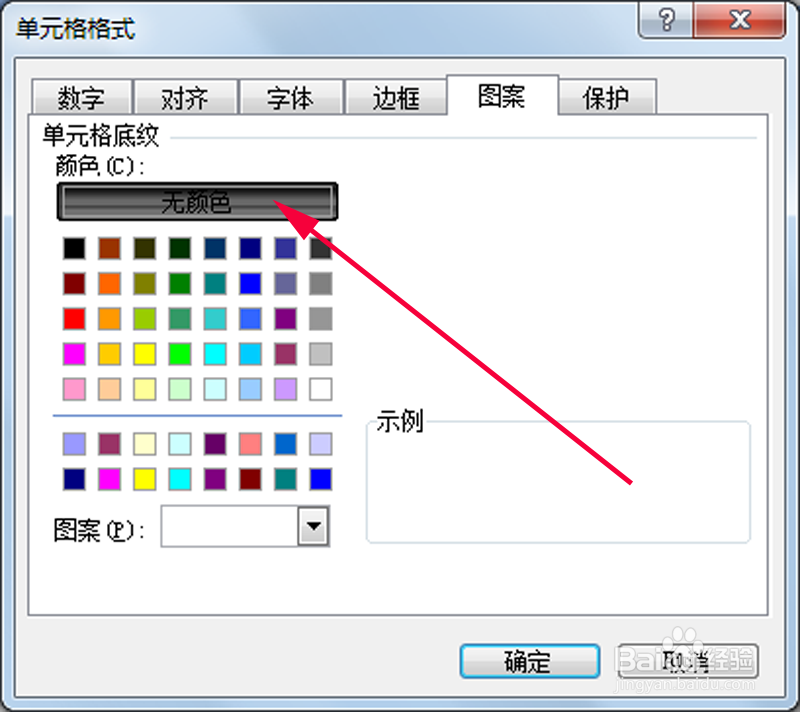The image size is (800, 712).
Task: Switch to the 数字 tab
Action: pos(82,97)
